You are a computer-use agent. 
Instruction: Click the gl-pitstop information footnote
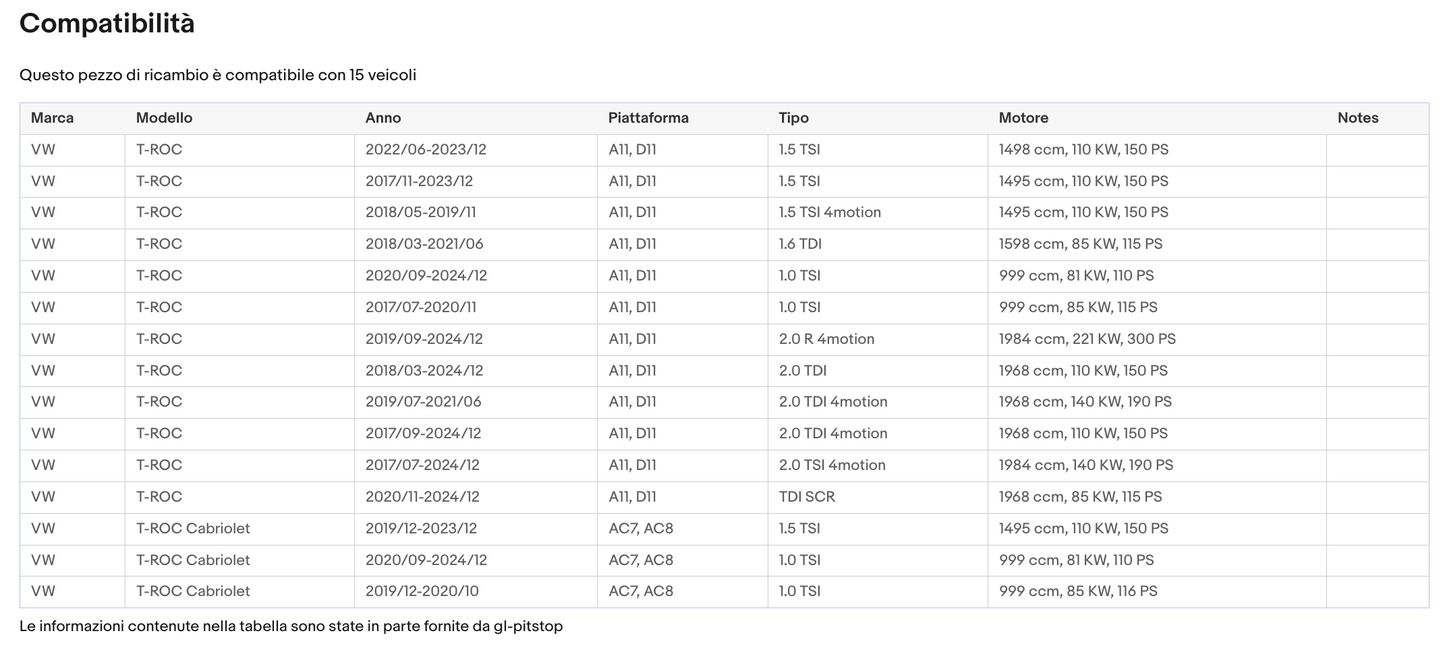[291, 626]
